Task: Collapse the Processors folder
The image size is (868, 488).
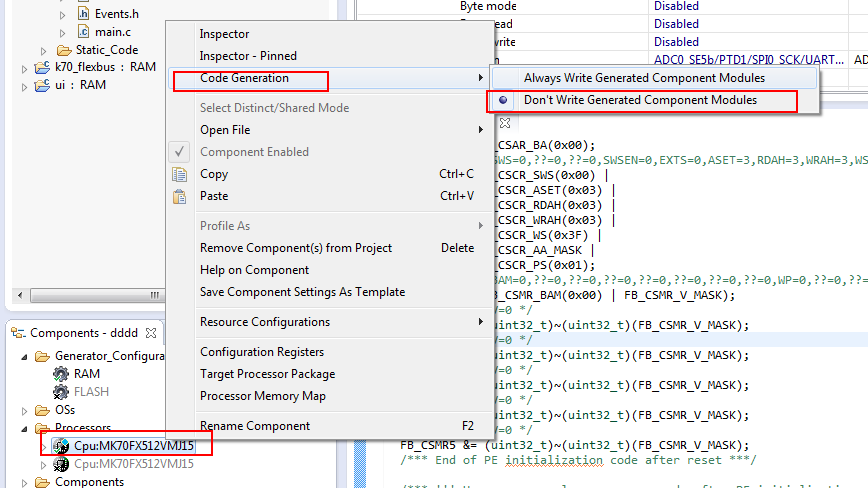Action: click(x=24, y=429)
